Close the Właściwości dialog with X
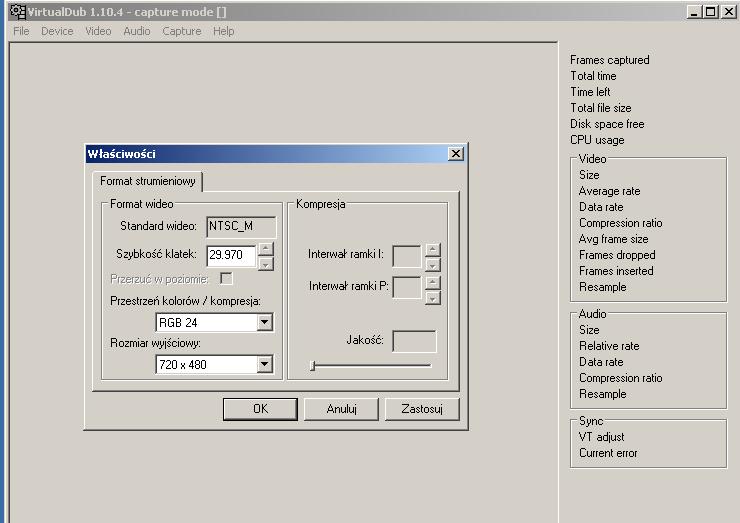This screenshot has height=523, width=740. [456, 154]
